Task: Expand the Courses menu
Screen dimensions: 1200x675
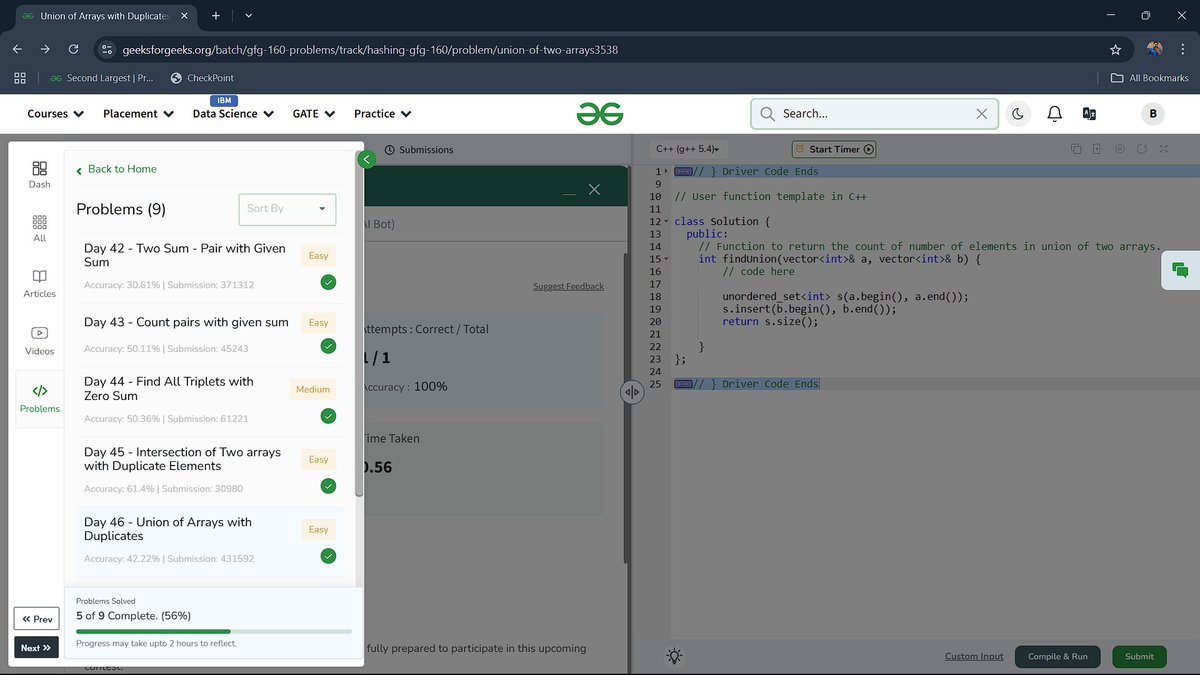Action: pyautogui.click(x=56, y=114)
